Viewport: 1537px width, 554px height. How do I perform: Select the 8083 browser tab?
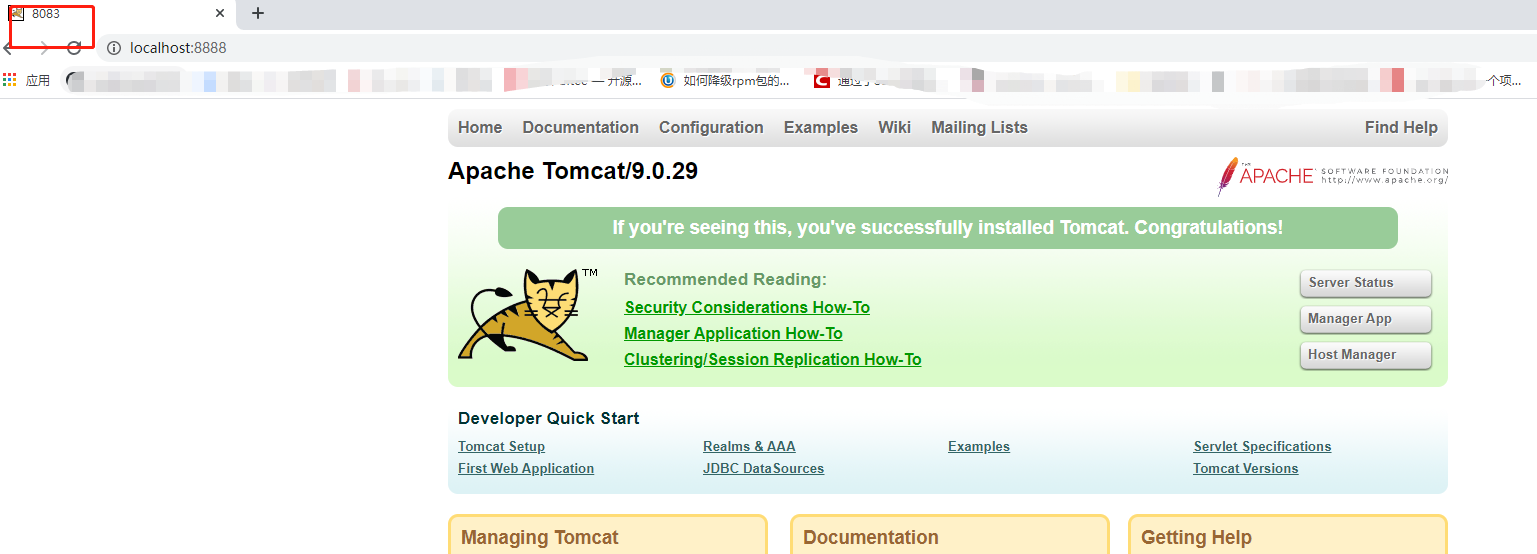click(118, 14)
